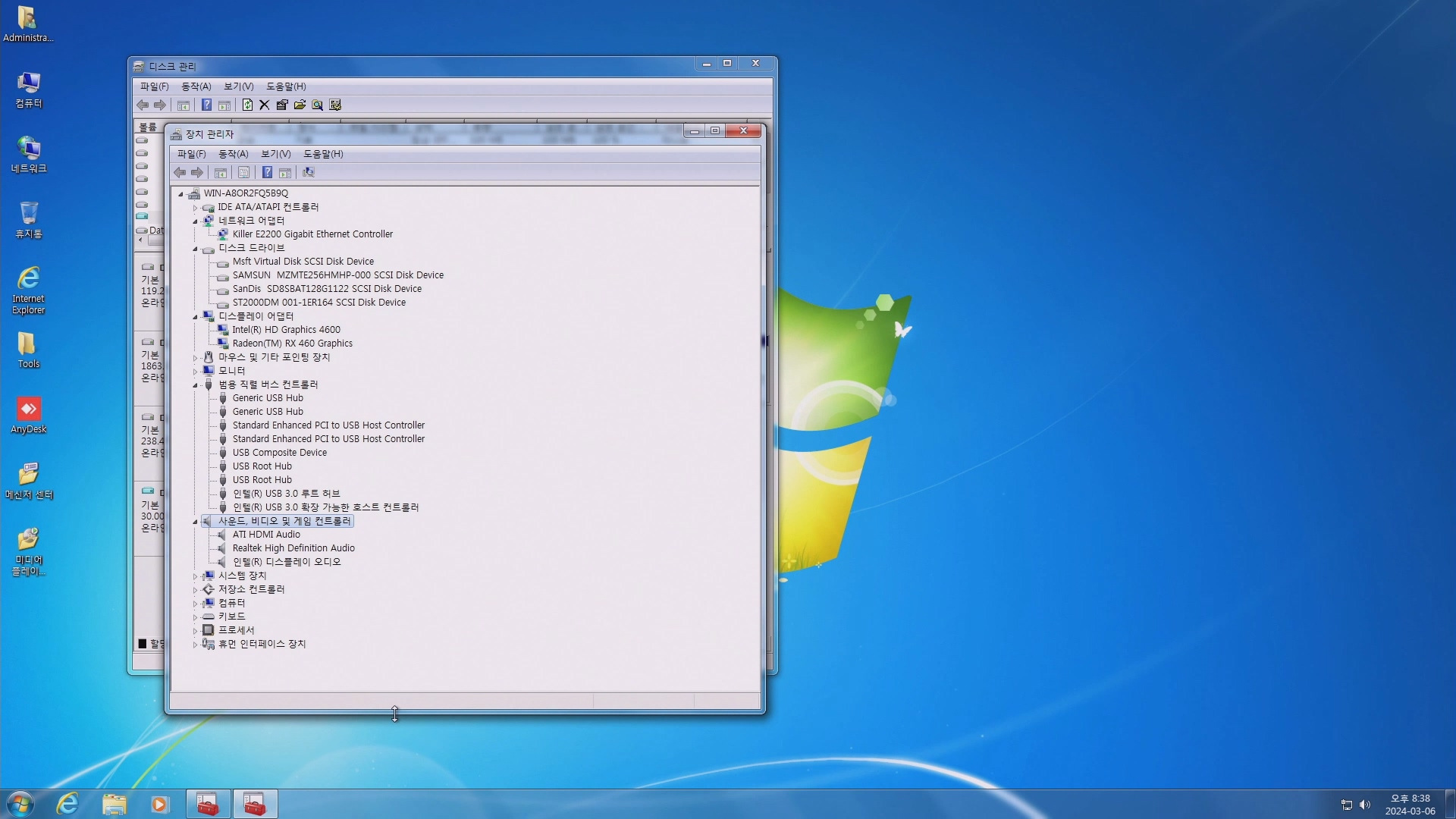Screen dimensions: 1456x819
Task: Select ST2000DM 001-1ER164 SCSI Disk Device
Action: point(319,303)
